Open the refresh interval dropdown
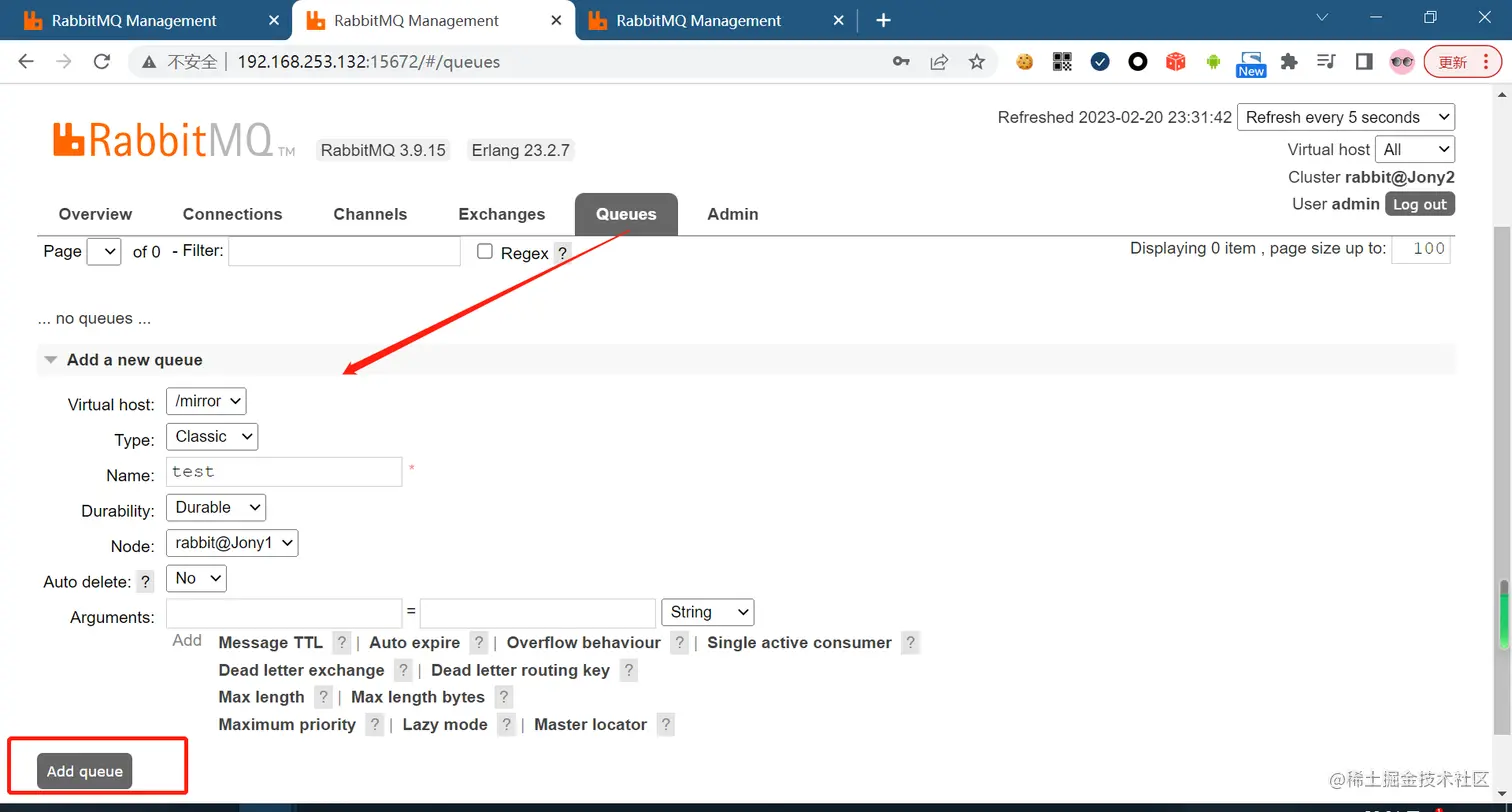Viewport: 1512px width, 812px height. [1346, 117]
